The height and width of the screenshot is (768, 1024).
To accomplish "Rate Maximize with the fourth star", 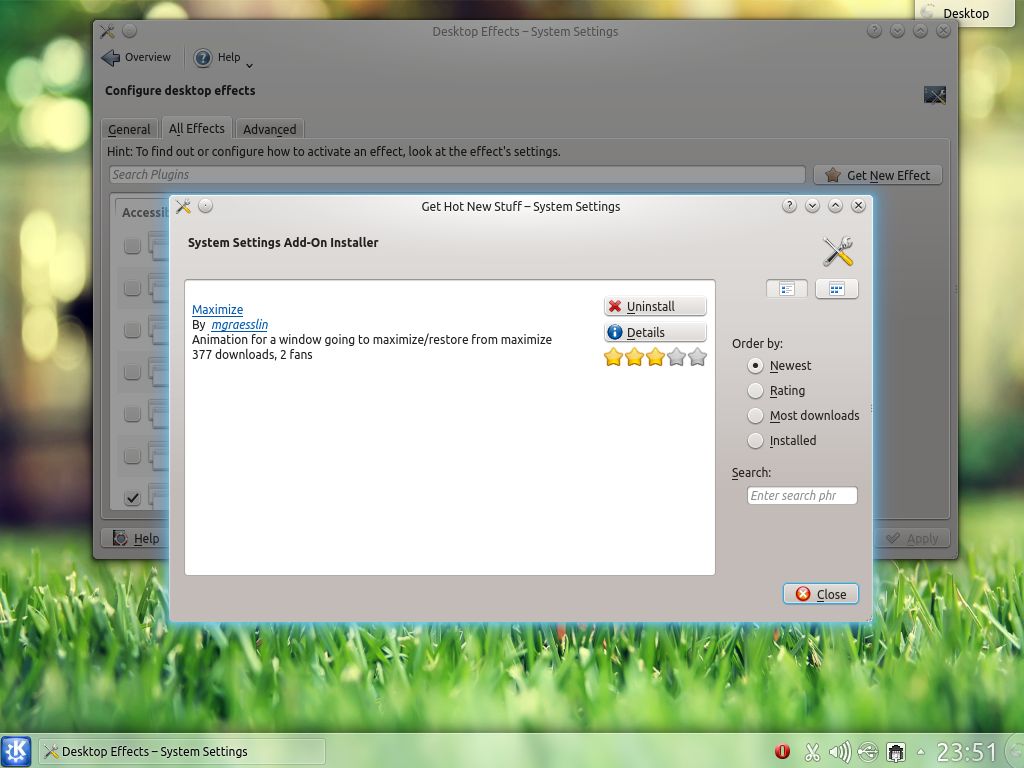I will (677, 357).
